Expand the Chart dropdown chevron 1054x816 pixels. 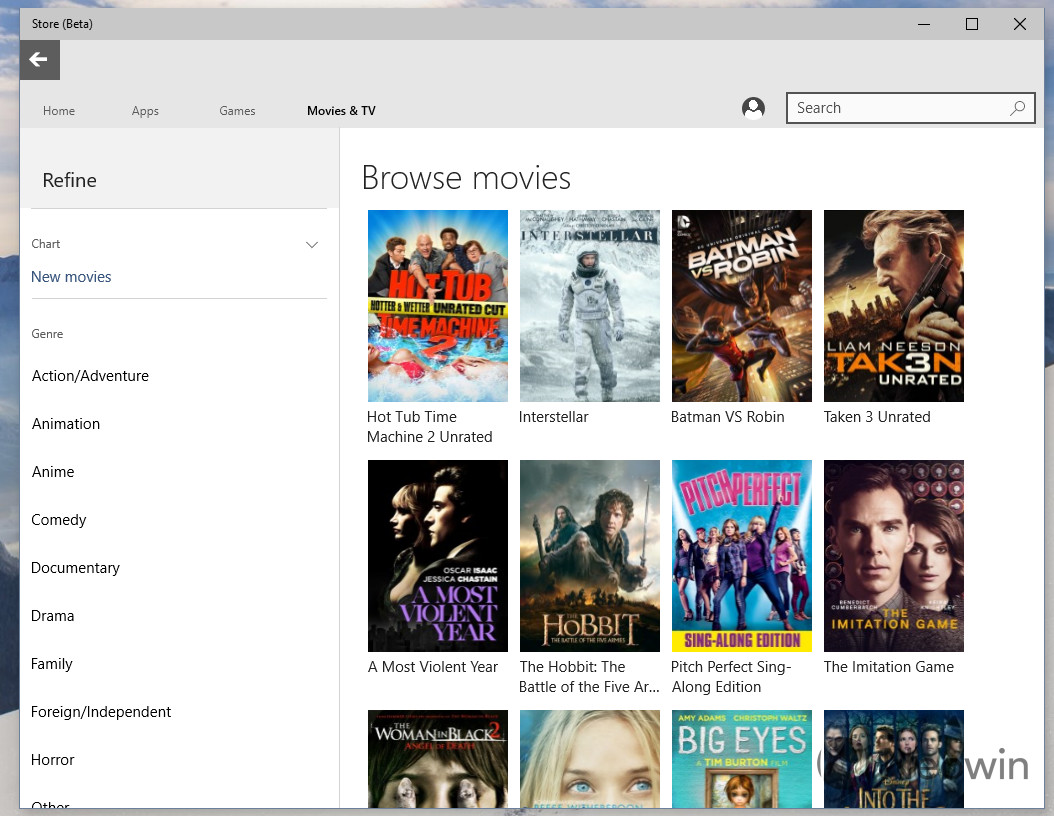[312, 245]
